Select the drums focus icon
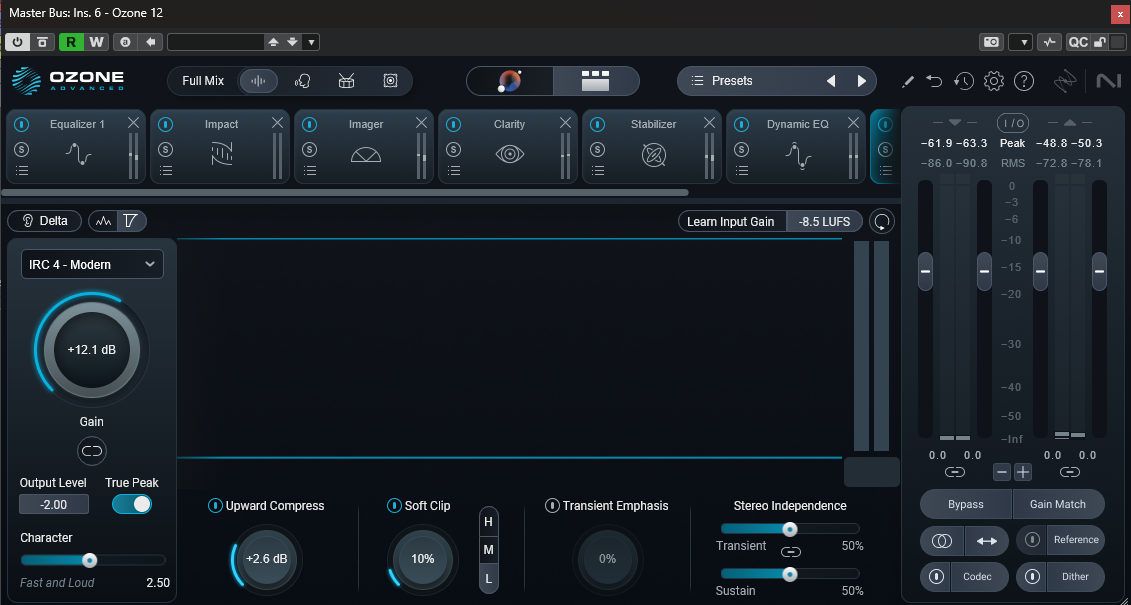 [x=346, y=81]
